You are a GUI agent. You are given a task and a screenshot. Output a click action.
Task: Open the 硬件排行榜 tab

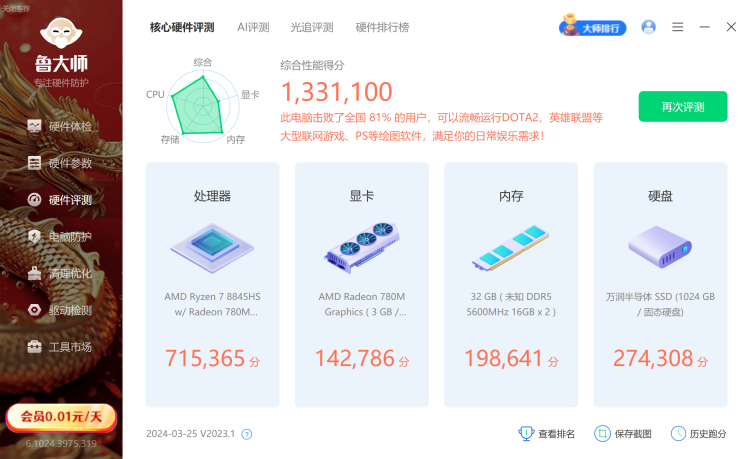[382, 27]
